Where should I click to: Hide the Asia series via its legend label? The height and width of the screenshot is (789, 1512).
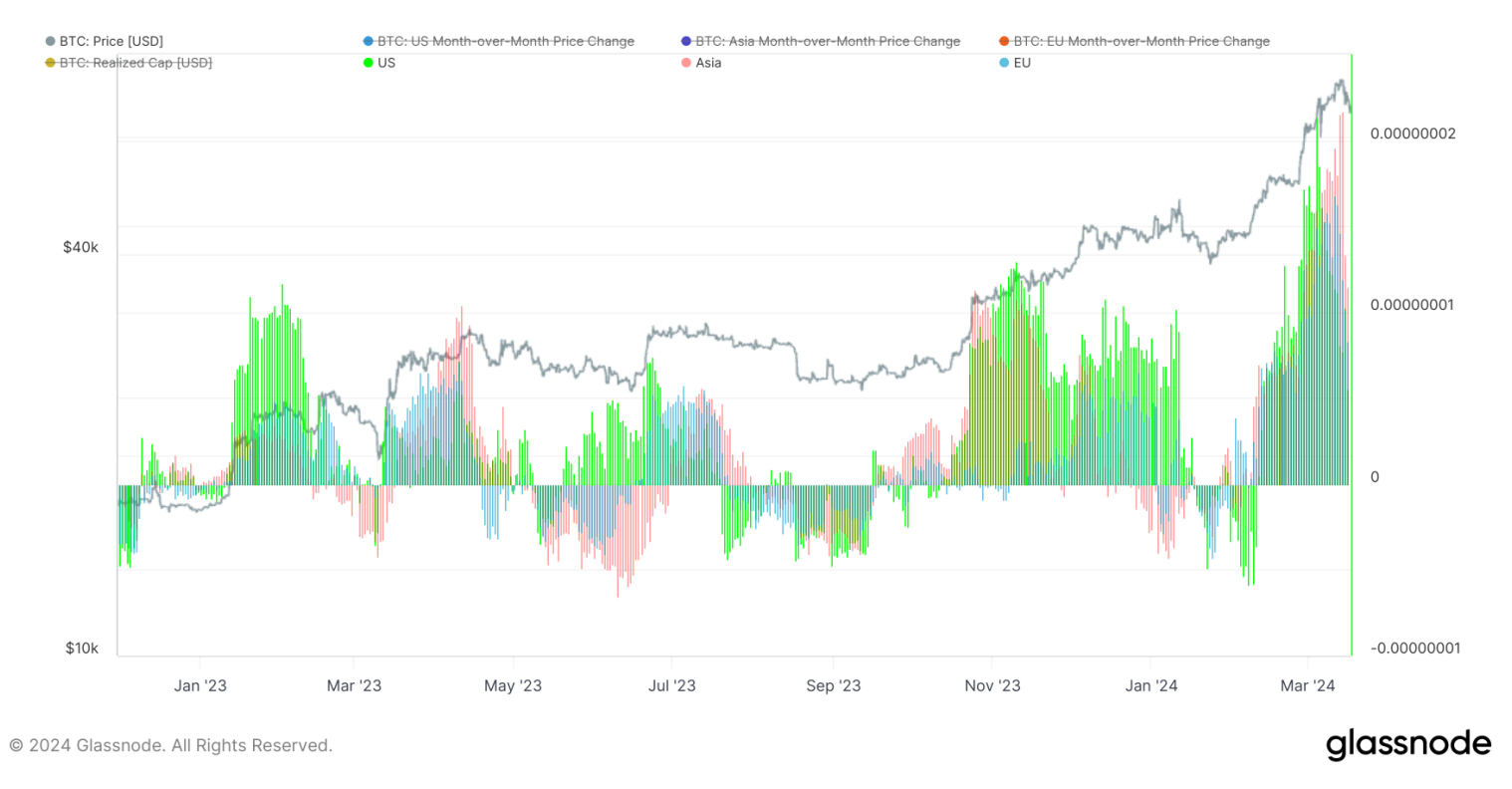(708, 63)
